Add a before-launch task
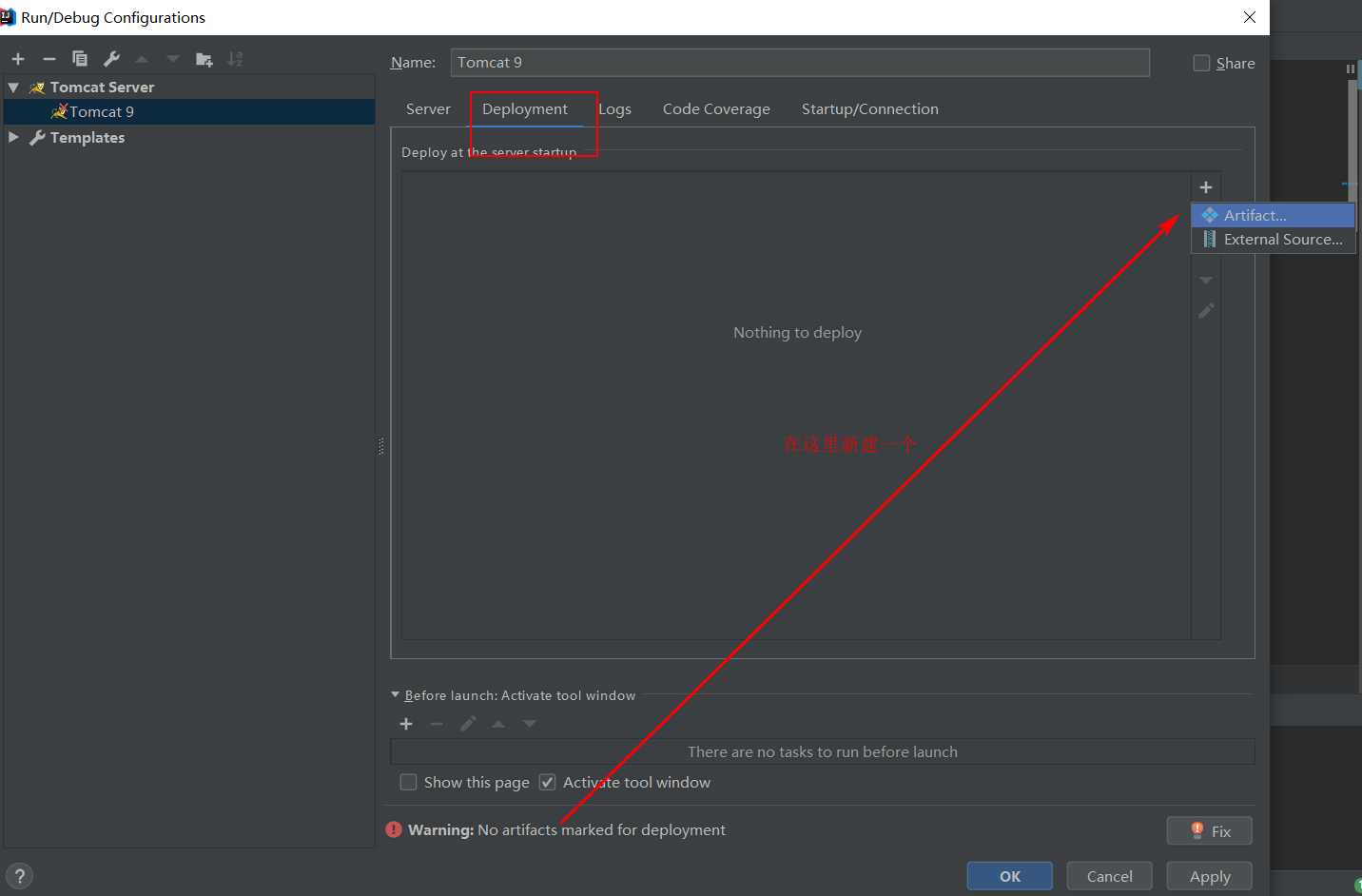 pyautogui.click(x=406, y=724)
